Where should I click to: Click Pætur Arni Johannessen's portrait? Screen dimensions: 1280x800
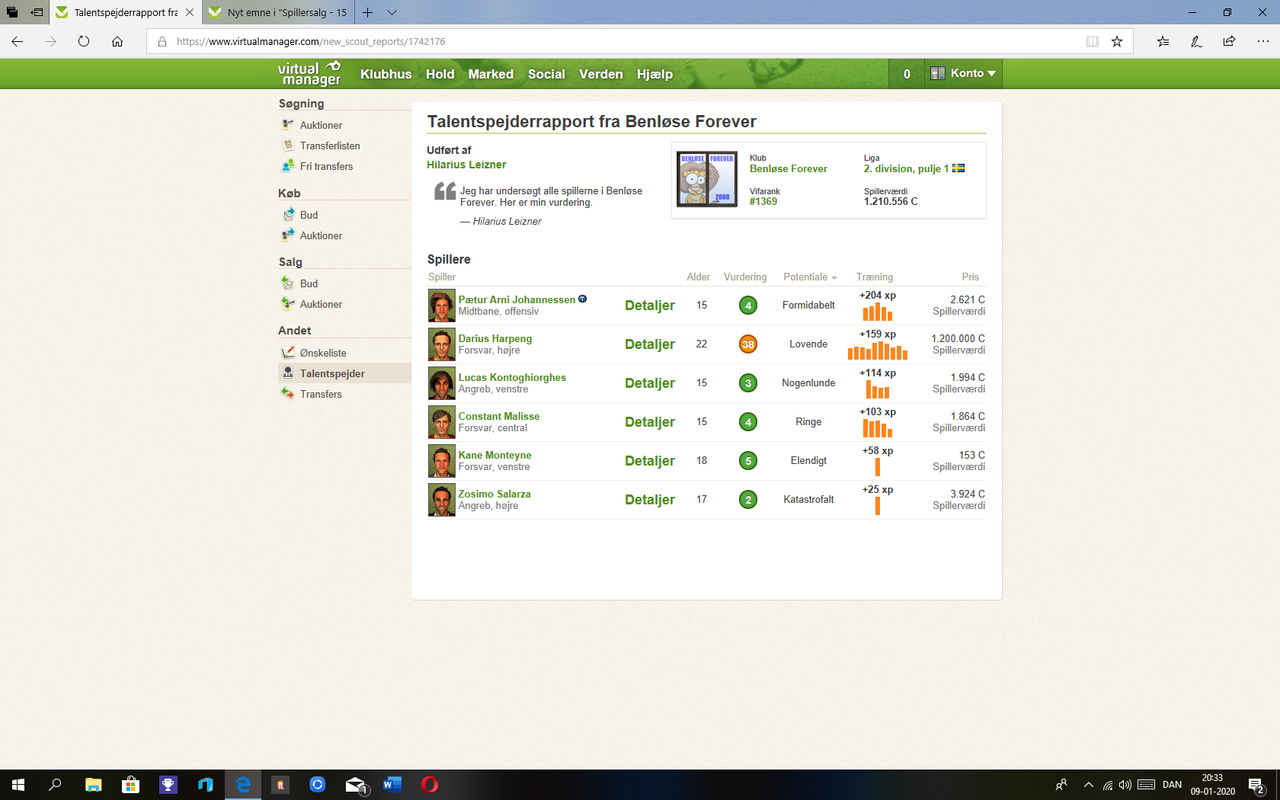coord(442,305)
